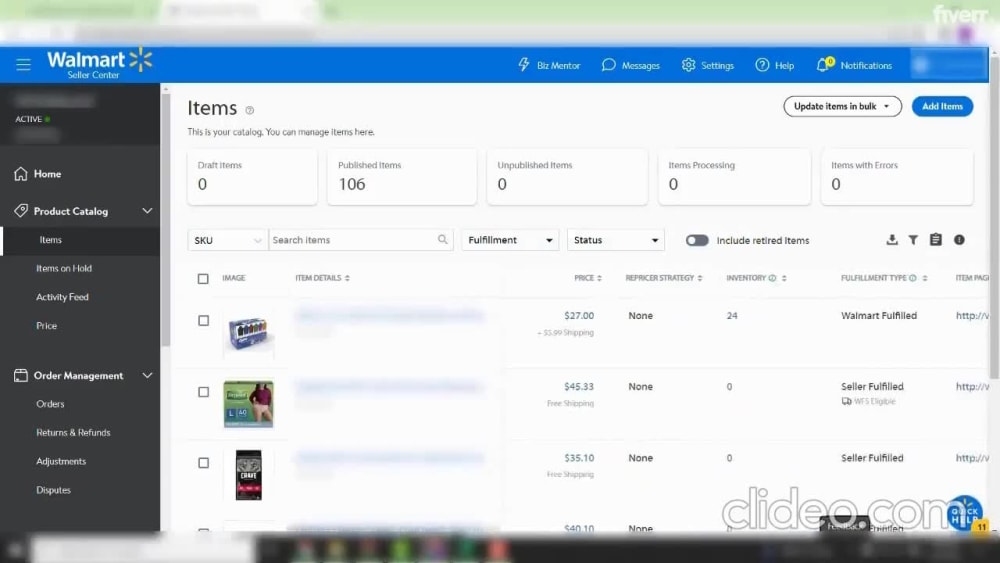This screenshot has height=563, width=1000.
Task: Click the alert info circle icon
Action: 959,240
